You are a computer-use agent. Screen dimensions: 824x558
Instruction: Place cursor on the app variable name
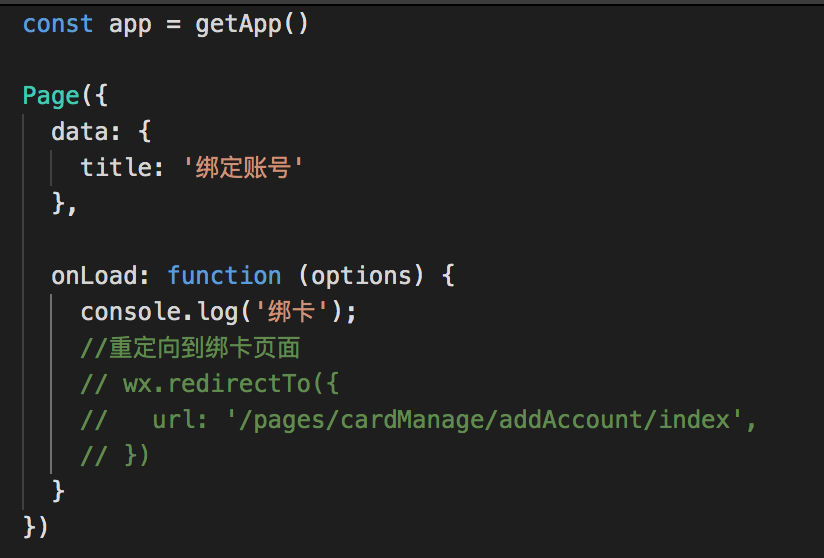(x=130, y=25)
